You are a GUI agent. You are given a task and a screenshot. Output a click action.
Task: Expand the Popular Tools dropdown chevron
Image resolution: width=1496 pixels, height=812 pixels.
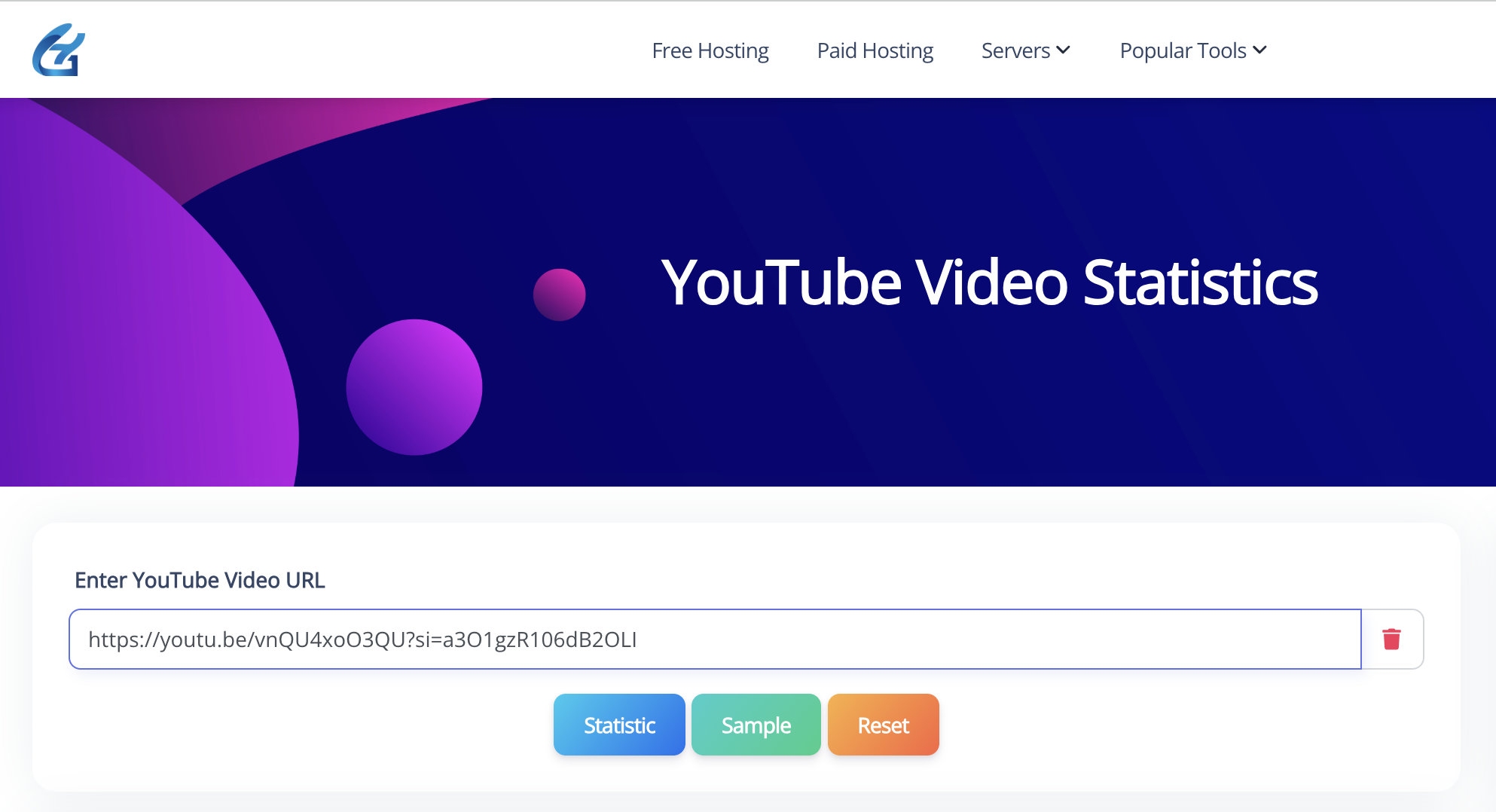point(1259,50)
